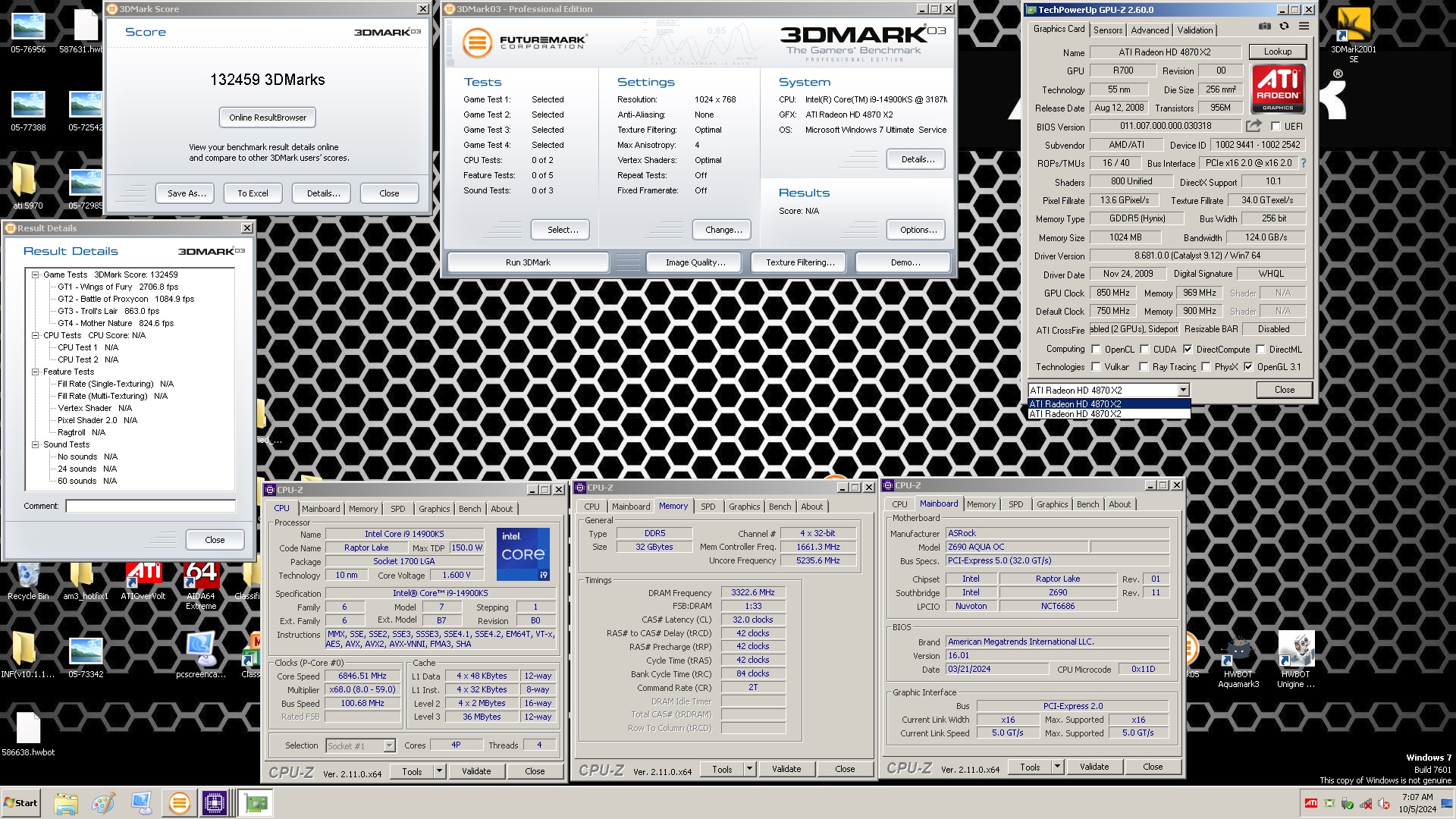Image resolution: width=1456 pixels, height=819 pixels.
Task: Toggle the OpenCL checkbox
Action: click(1096, 350)
